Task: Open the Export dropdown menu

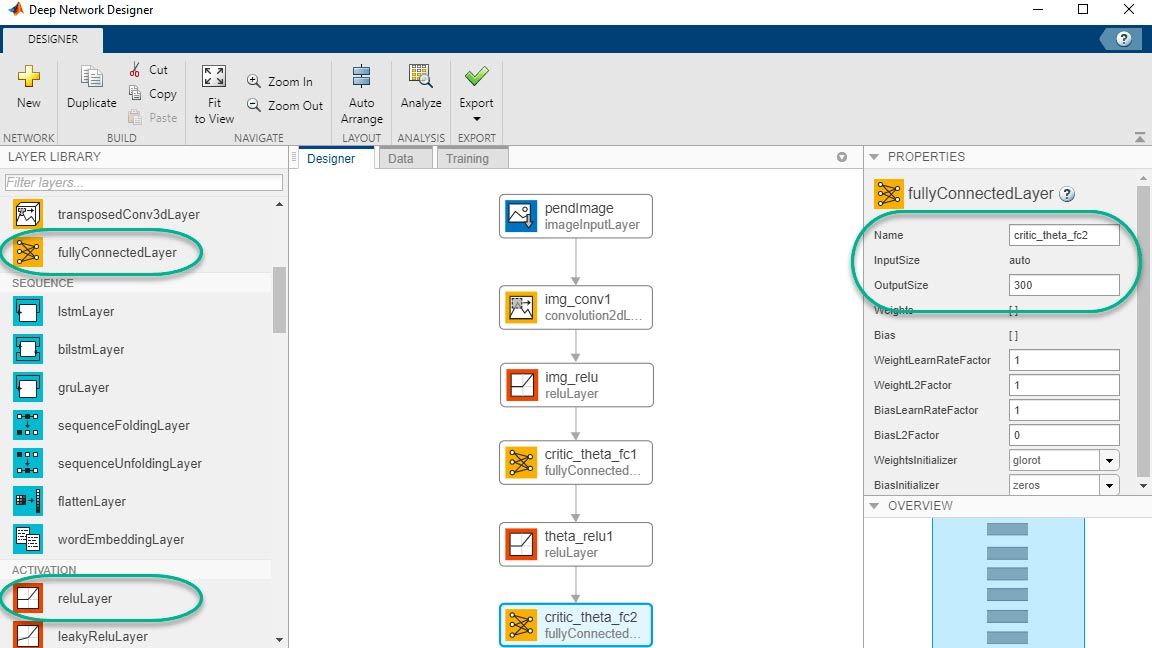Action: (476, 119)
